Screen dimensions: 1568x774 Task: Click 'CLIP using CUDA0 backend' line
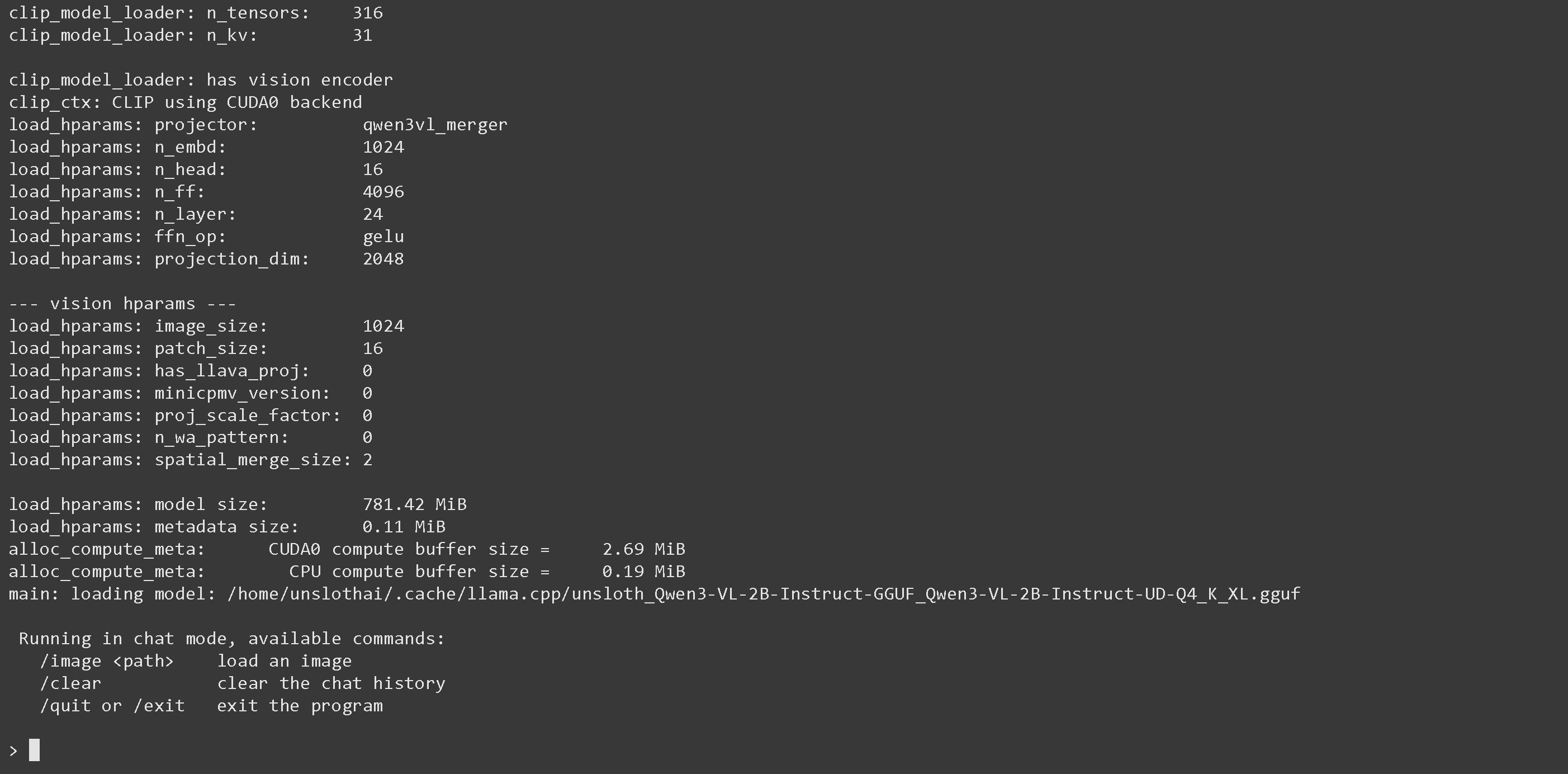[236, 102]
